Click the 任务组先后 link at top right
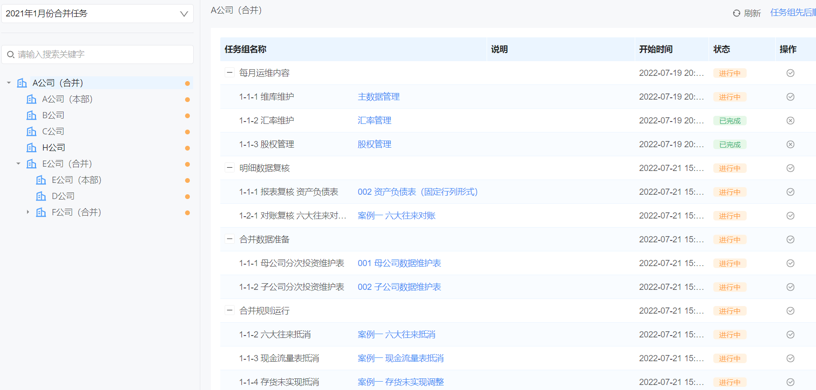This screenshot has height=390, width=816. tap(793, 13)
